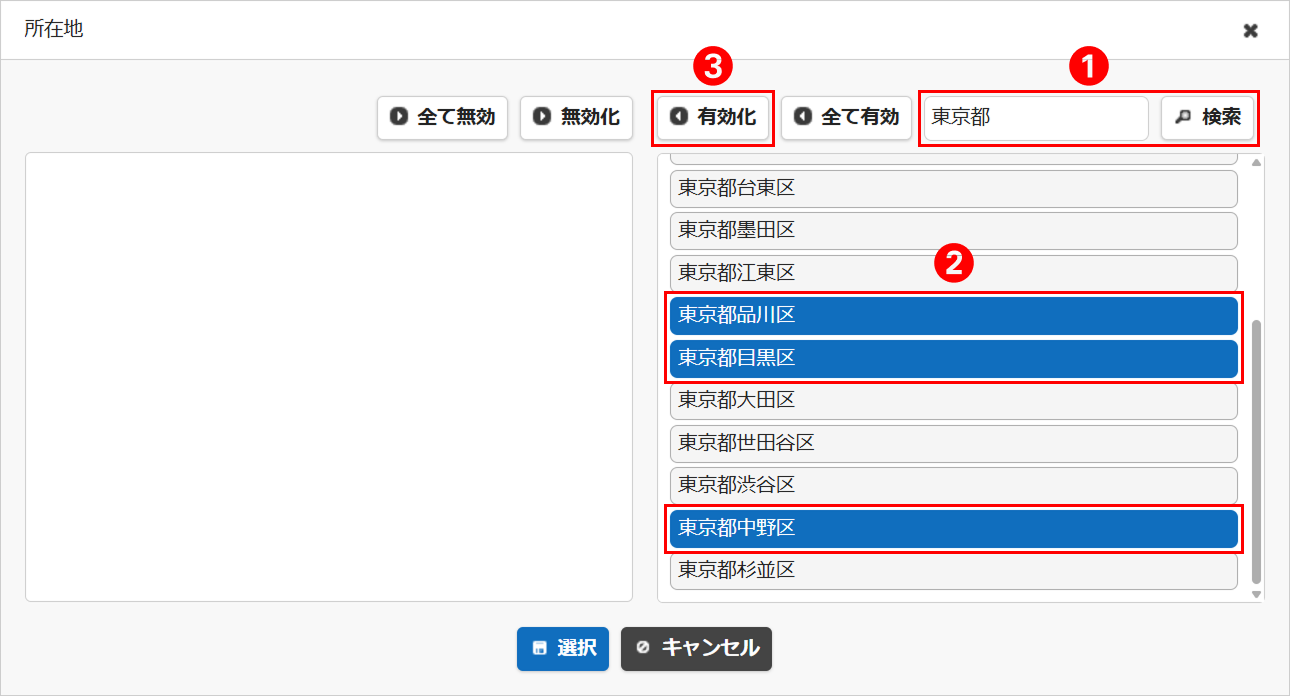Select 東京都大田区 in the list
The width and height of the screenshot is (1290, 696).
point(954,401)
